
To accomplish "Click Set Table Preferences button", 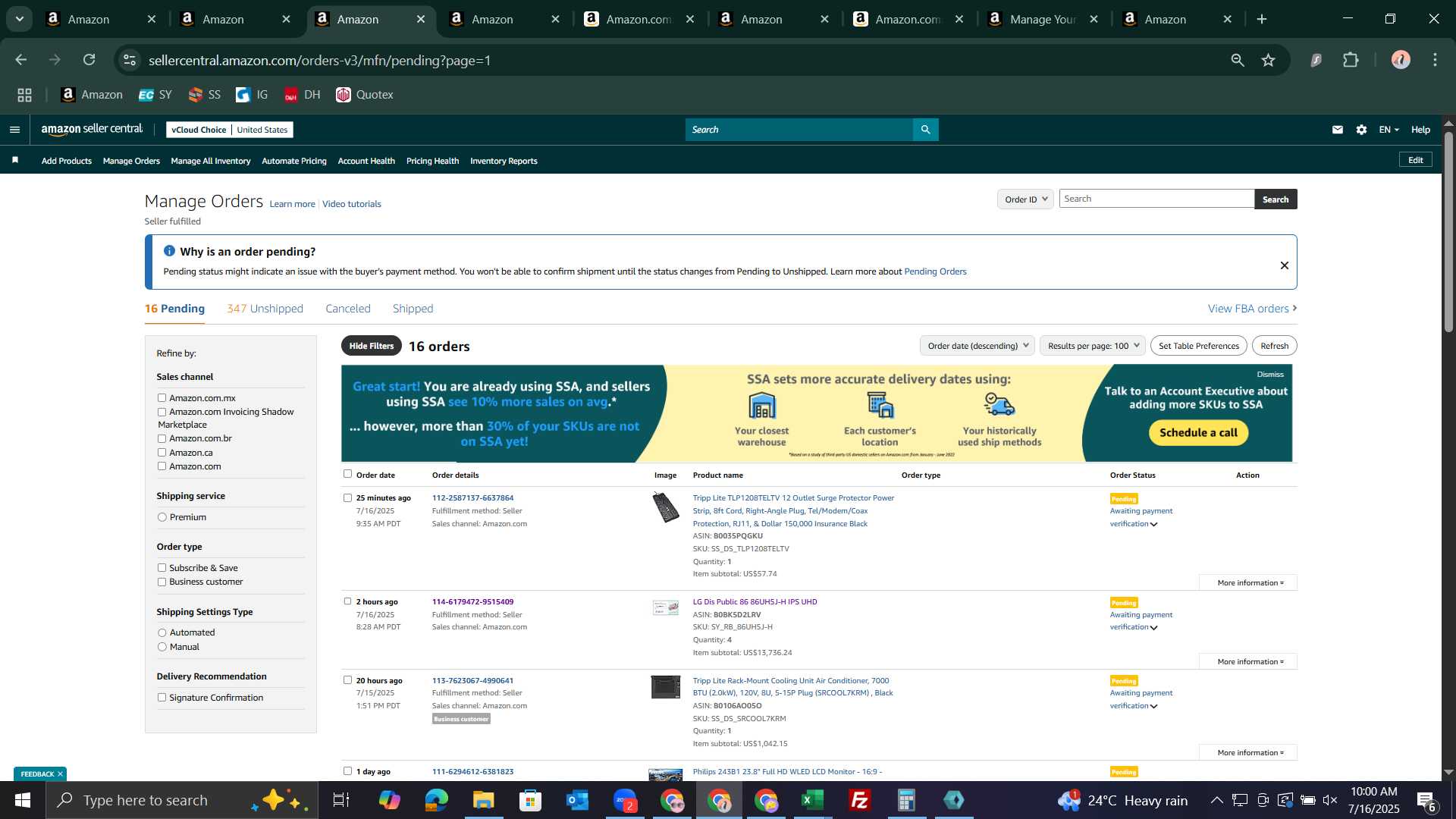I will [1199, 346].
